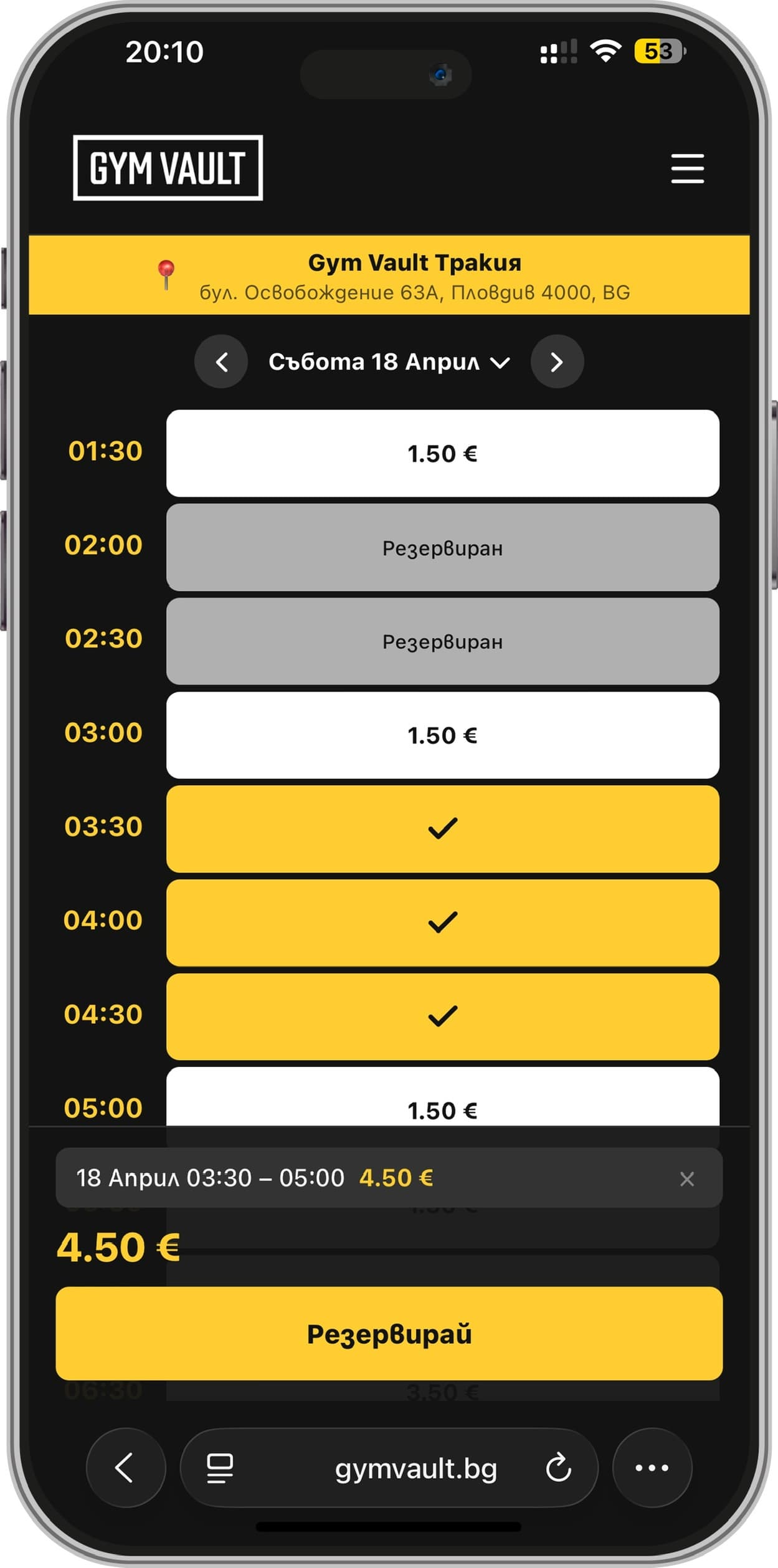778x1568 pixels.
Task: Click the Gym Vault logo
Action: pyautogui.click(x=168, y=168)
